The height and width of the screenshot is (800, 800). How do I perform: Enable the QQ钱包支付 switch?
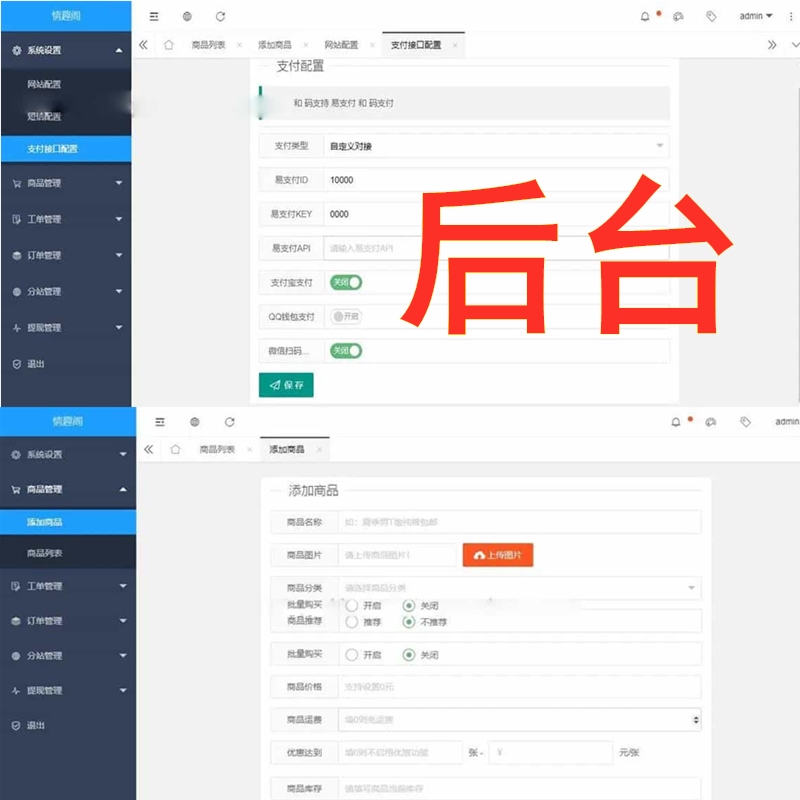pos(346,317)
